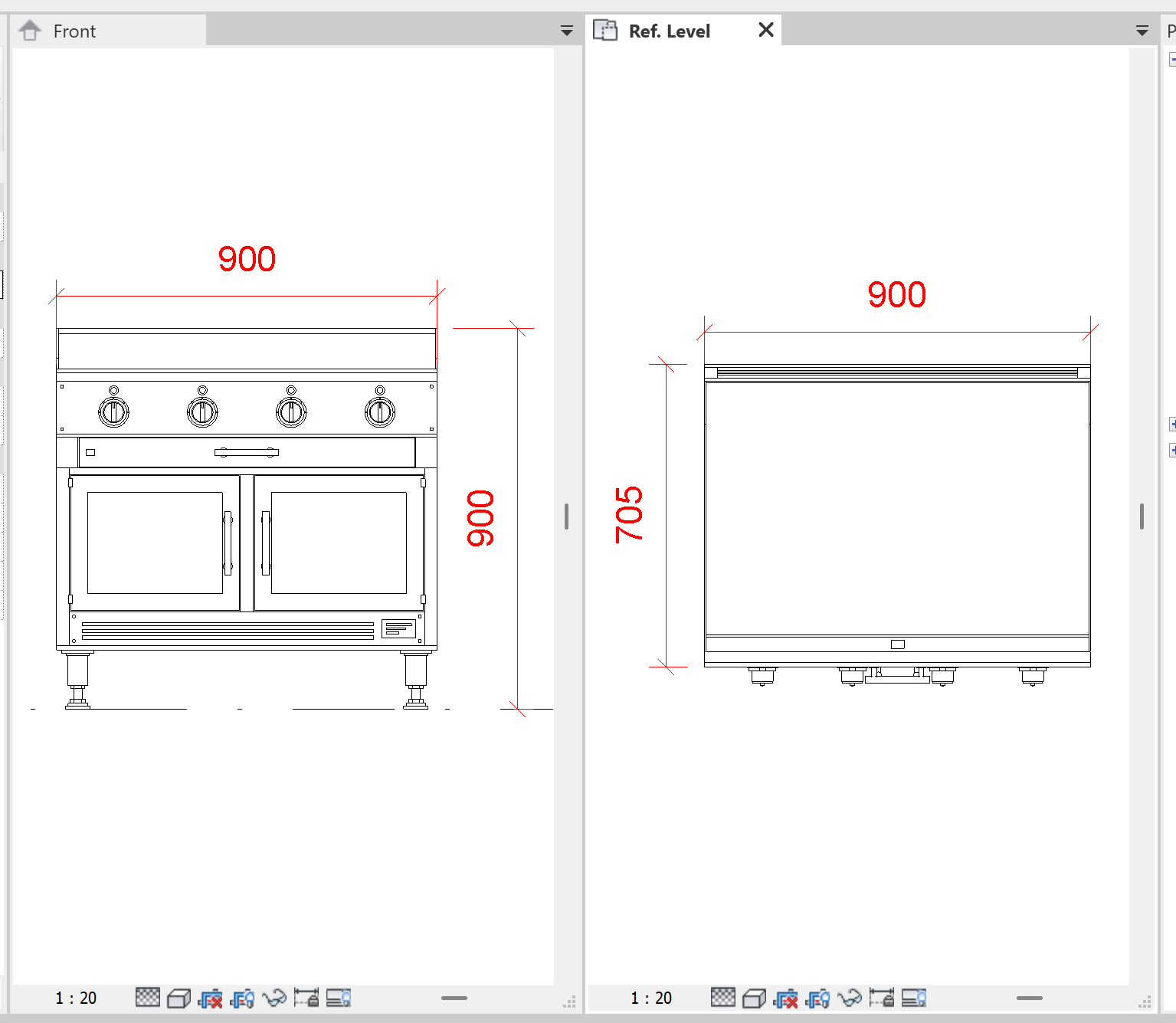Select the 705 depth dimension in Ref. Level view
This screenshot has width=1176, height=1023.
coord(629,515)
